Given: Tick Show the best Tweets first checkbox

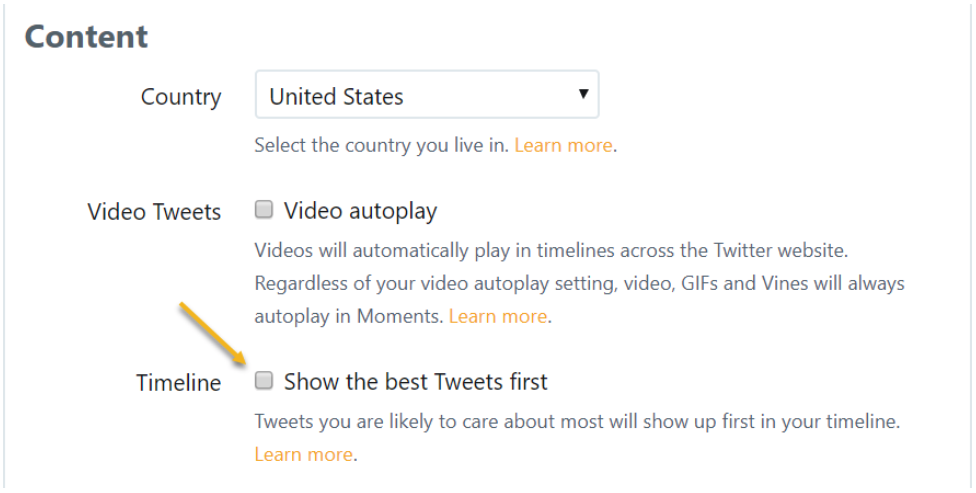Looking at the screenshot, I should [264, 380].
